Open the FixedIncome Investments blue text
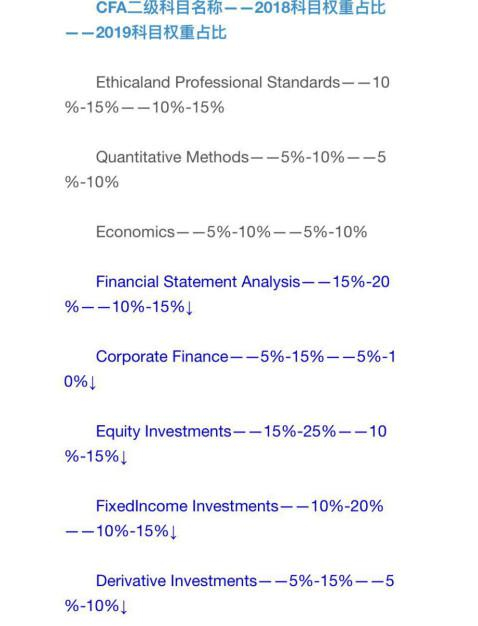Viewport: 478px width, 626px height. 187,506
